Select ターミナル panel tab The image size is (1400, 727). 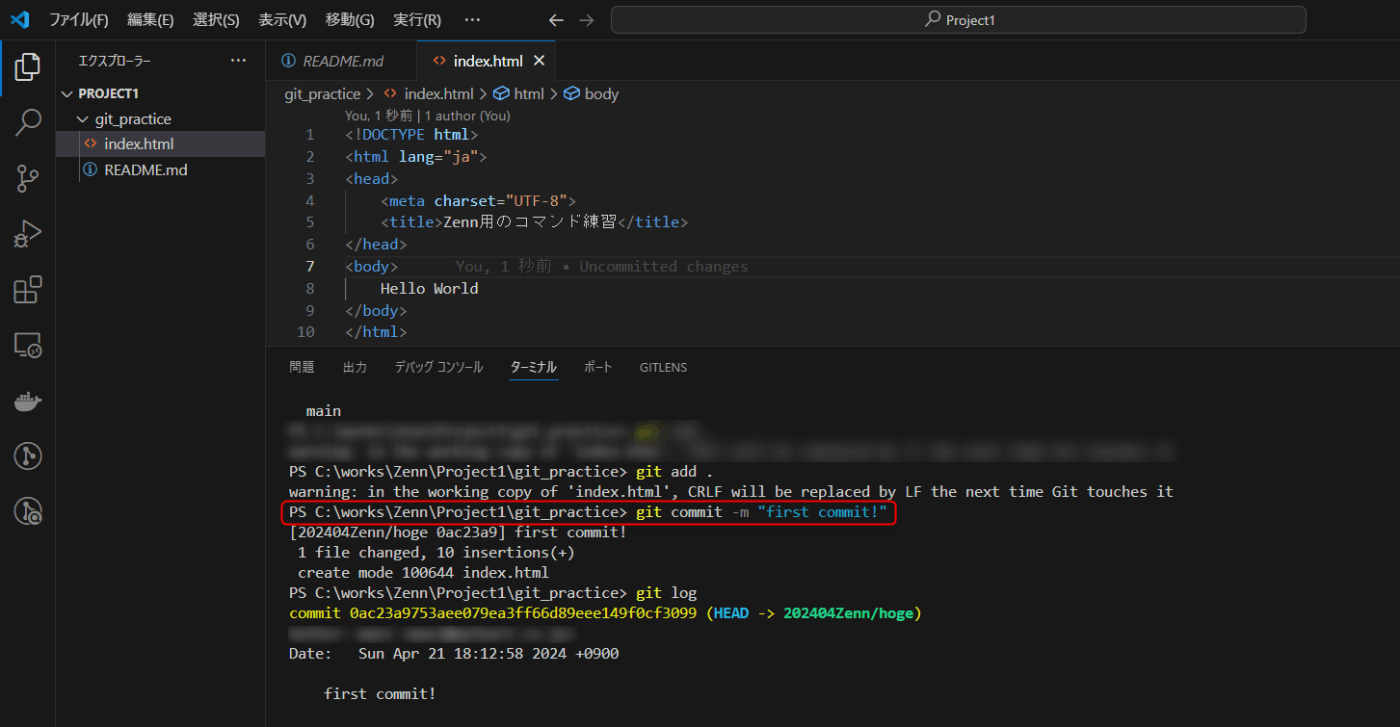pyautogui.click(x=533, y=367)
